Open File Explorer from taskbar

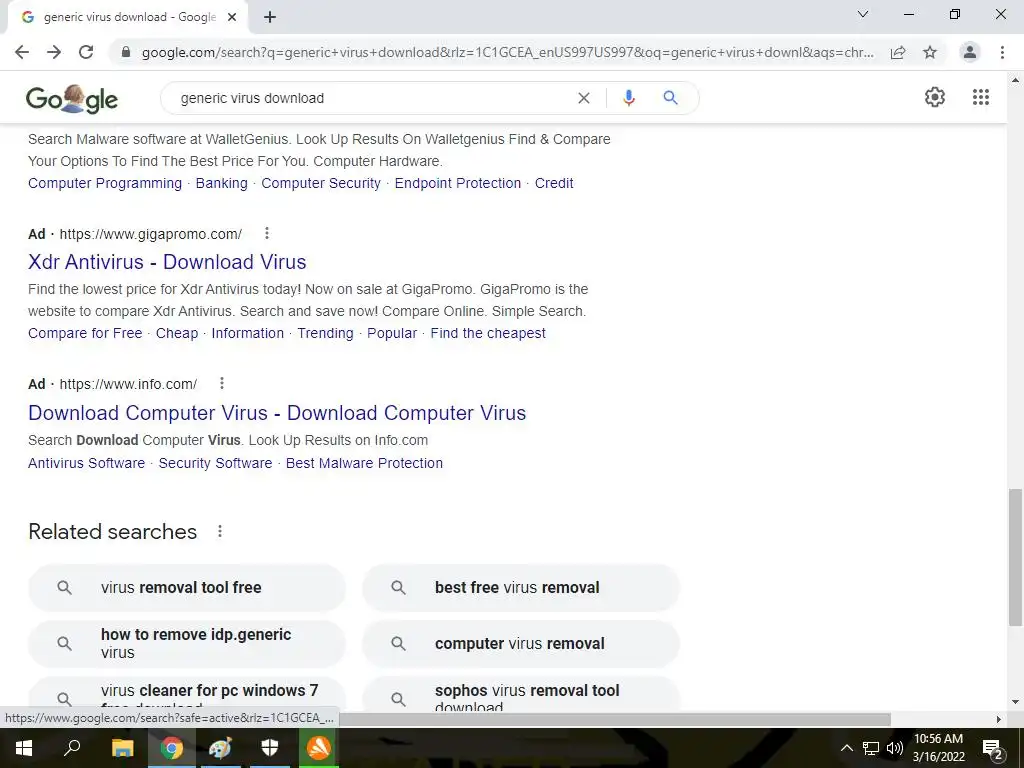tap(122, 748)
